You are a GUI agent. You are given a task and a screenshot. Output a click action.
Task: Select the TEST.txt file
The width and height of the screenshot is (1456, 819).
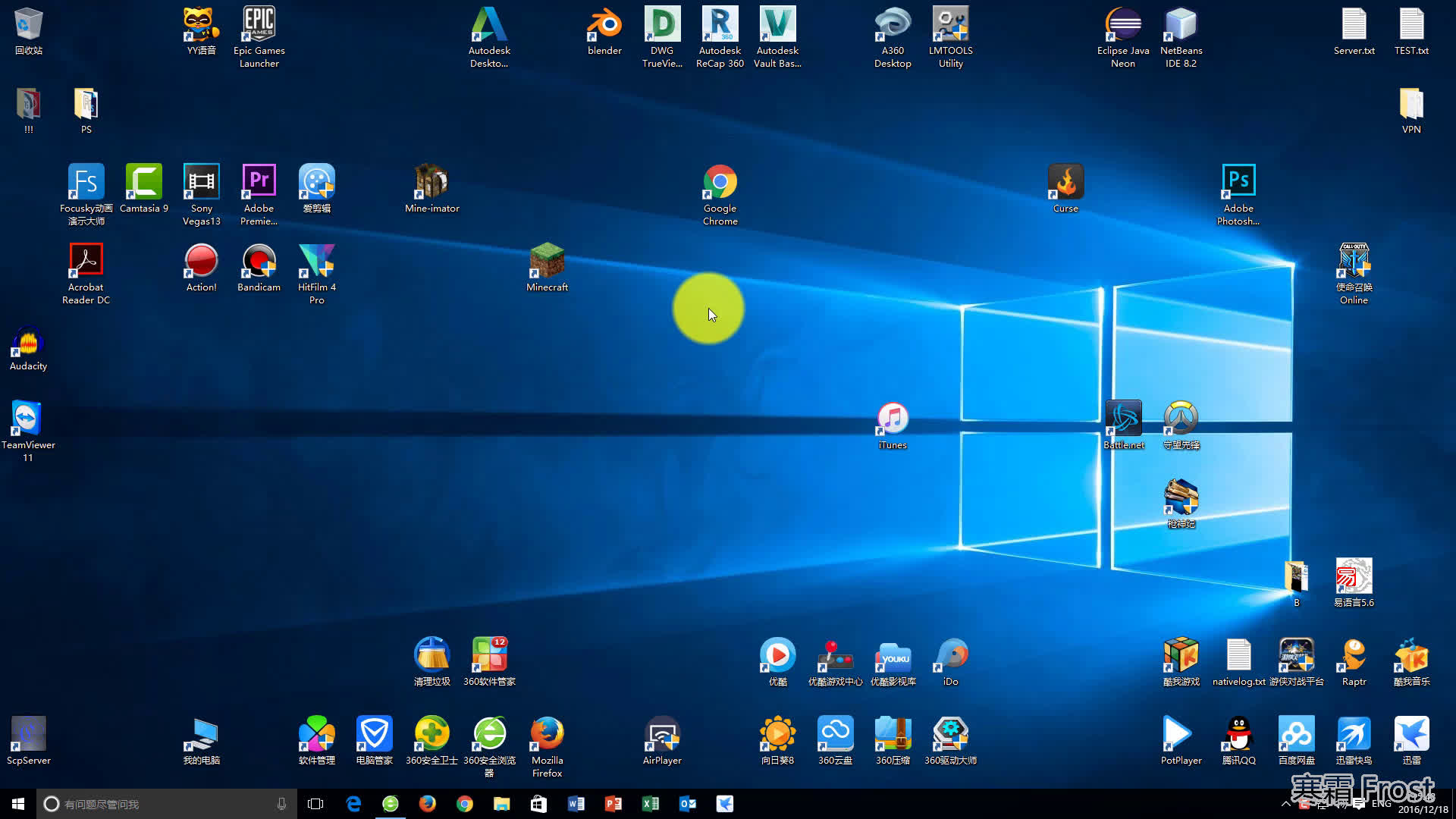(x=1411, y=31)
